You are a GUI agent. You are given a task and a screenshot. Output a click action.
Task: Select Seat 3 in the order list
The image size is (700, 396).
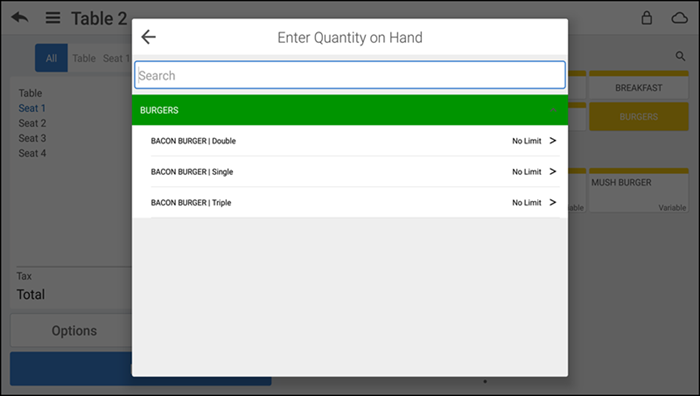(x=32, y=138)
